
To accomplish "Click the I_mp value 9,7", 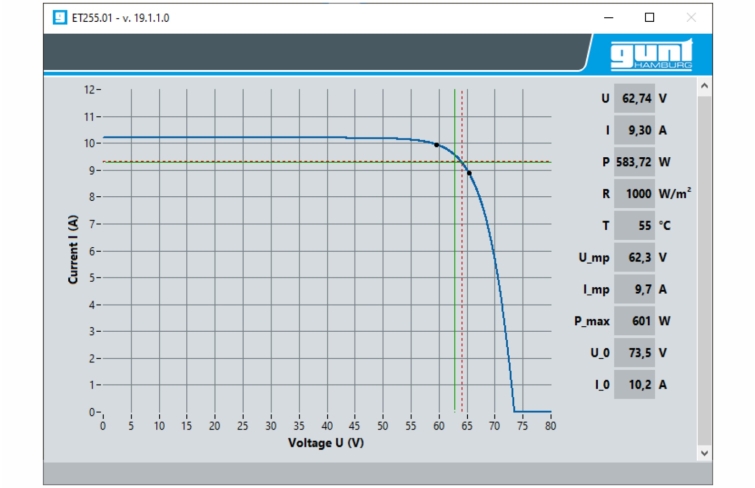I will tap(634, 289).
